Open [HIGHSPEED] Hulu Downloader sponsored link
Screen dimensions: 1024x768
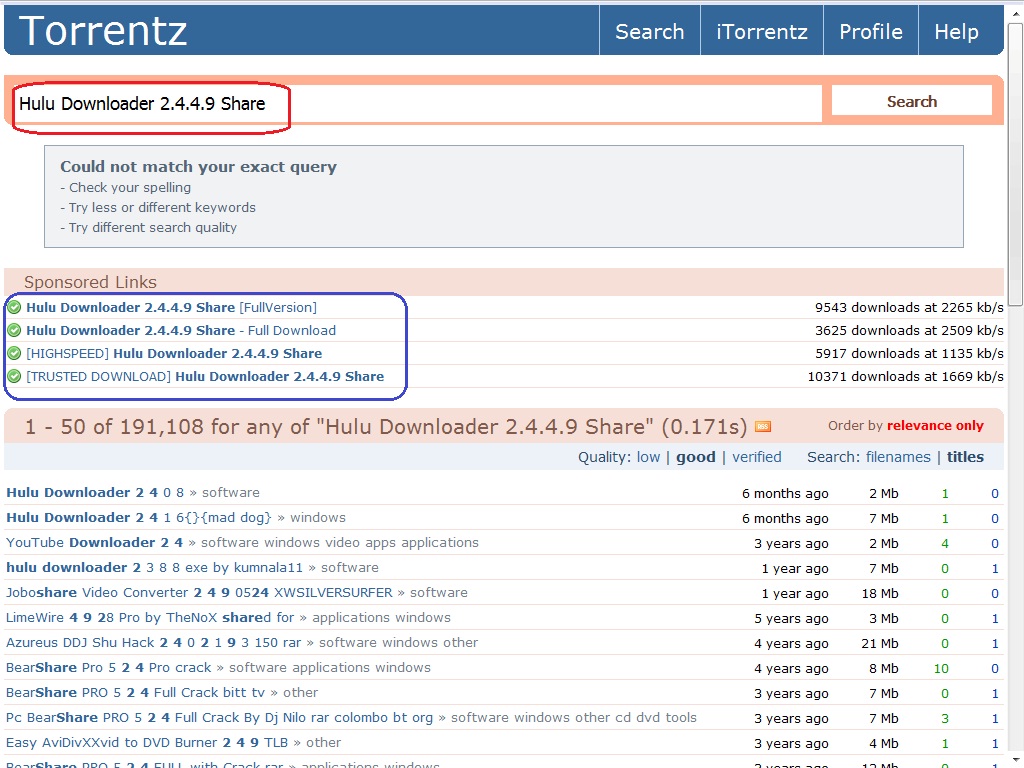pyautogui.click(x=174, y=353)
